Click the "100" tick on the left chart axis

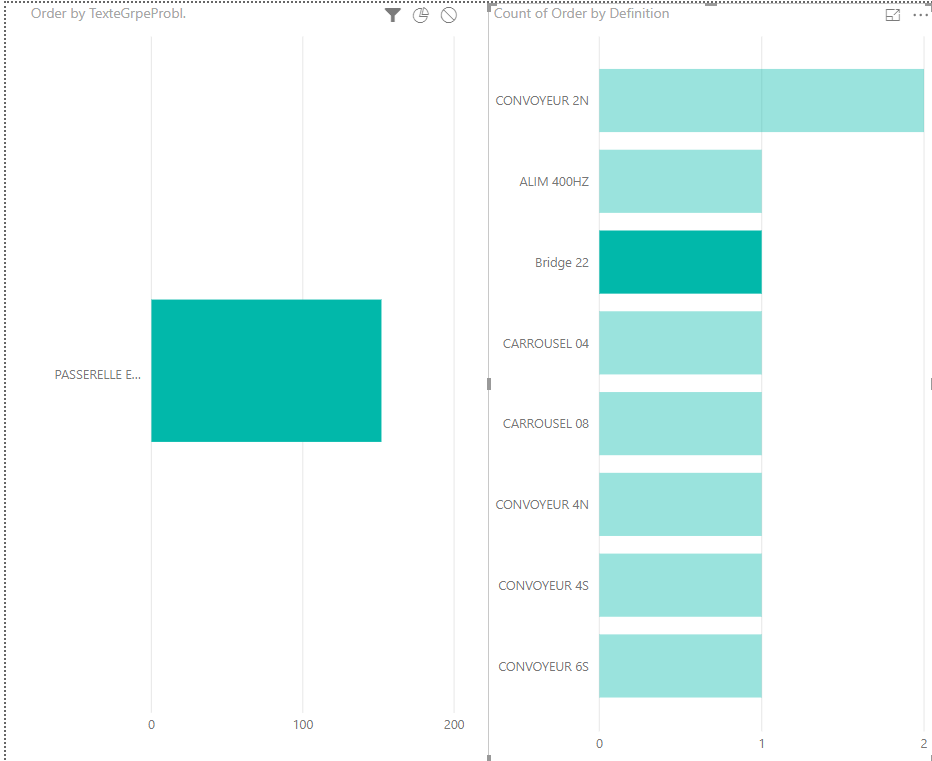pyautogui.click(x=303, y=724)
